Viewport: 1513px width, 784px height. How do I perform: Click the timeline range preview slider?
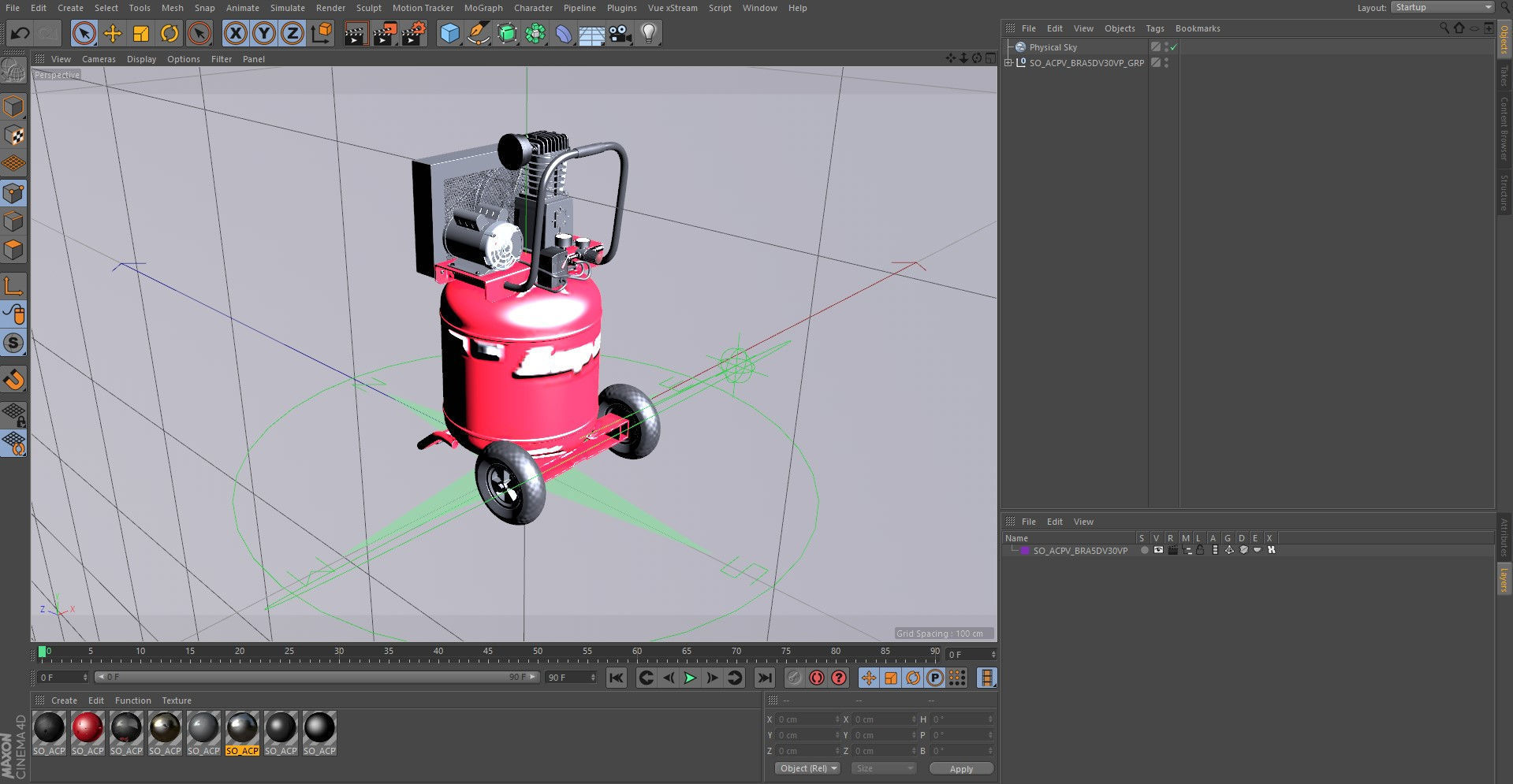[317, 677]
